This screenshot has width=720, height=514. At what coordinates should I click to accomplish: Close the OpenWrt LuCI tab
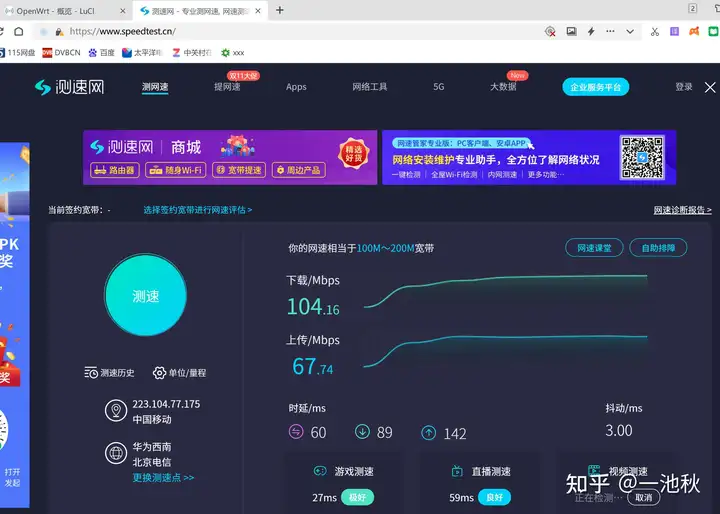(x=123, y=11)
